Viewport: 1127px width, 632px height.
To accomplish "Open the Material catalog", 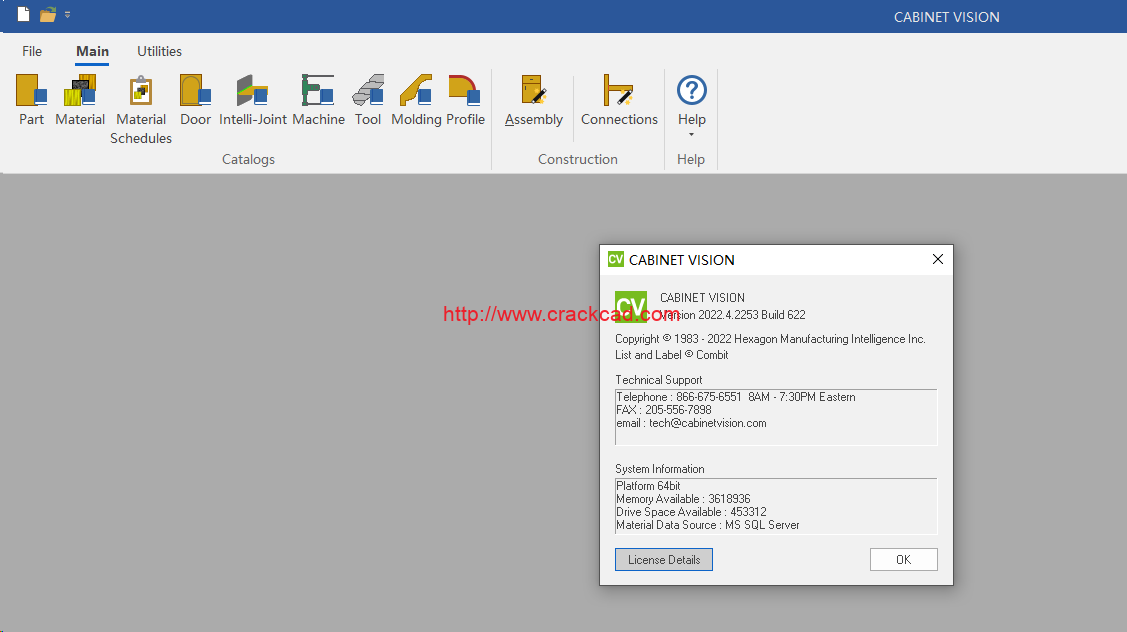I will point(80,100).
